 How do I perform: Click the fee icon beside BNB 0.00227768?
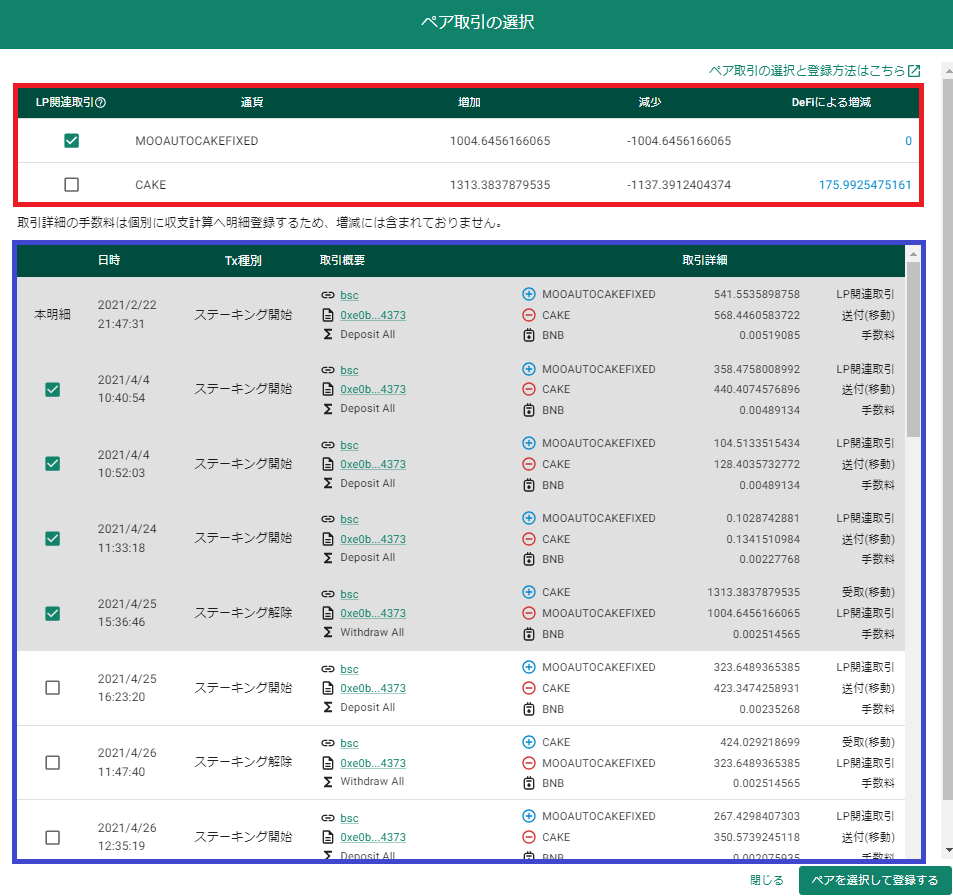click(529, 559)
